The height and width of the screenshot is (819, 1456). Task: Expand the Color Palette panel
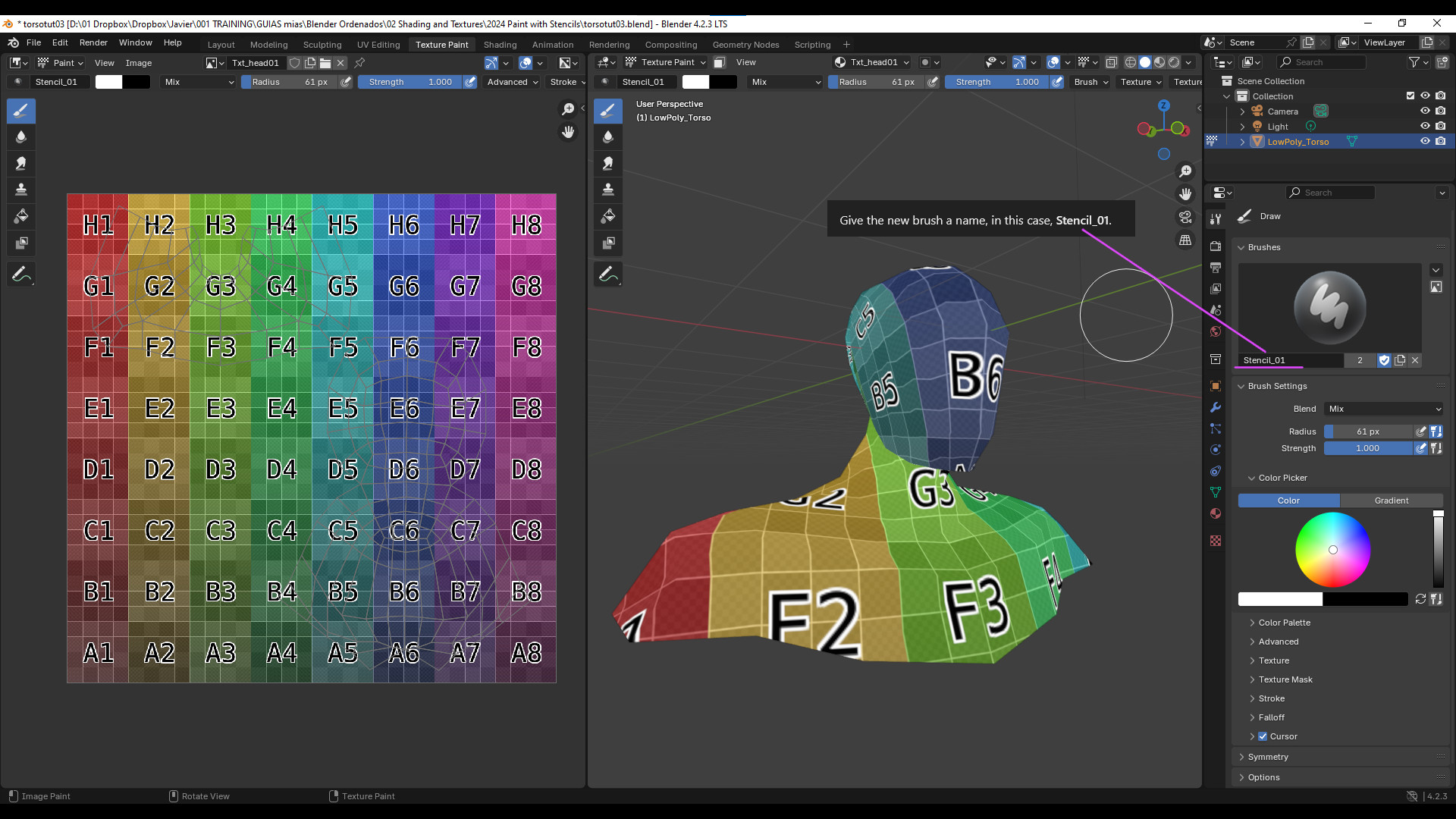(1284, 623)
